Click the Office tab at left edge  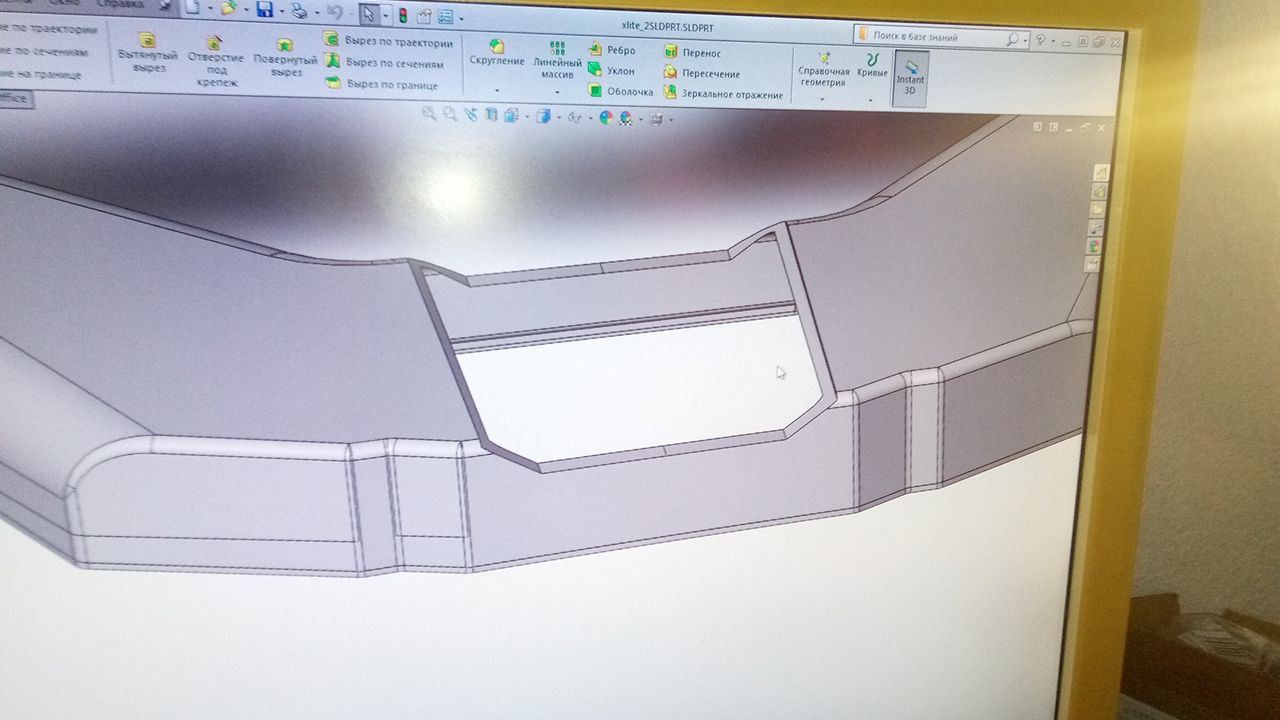(x=16, y=98)
